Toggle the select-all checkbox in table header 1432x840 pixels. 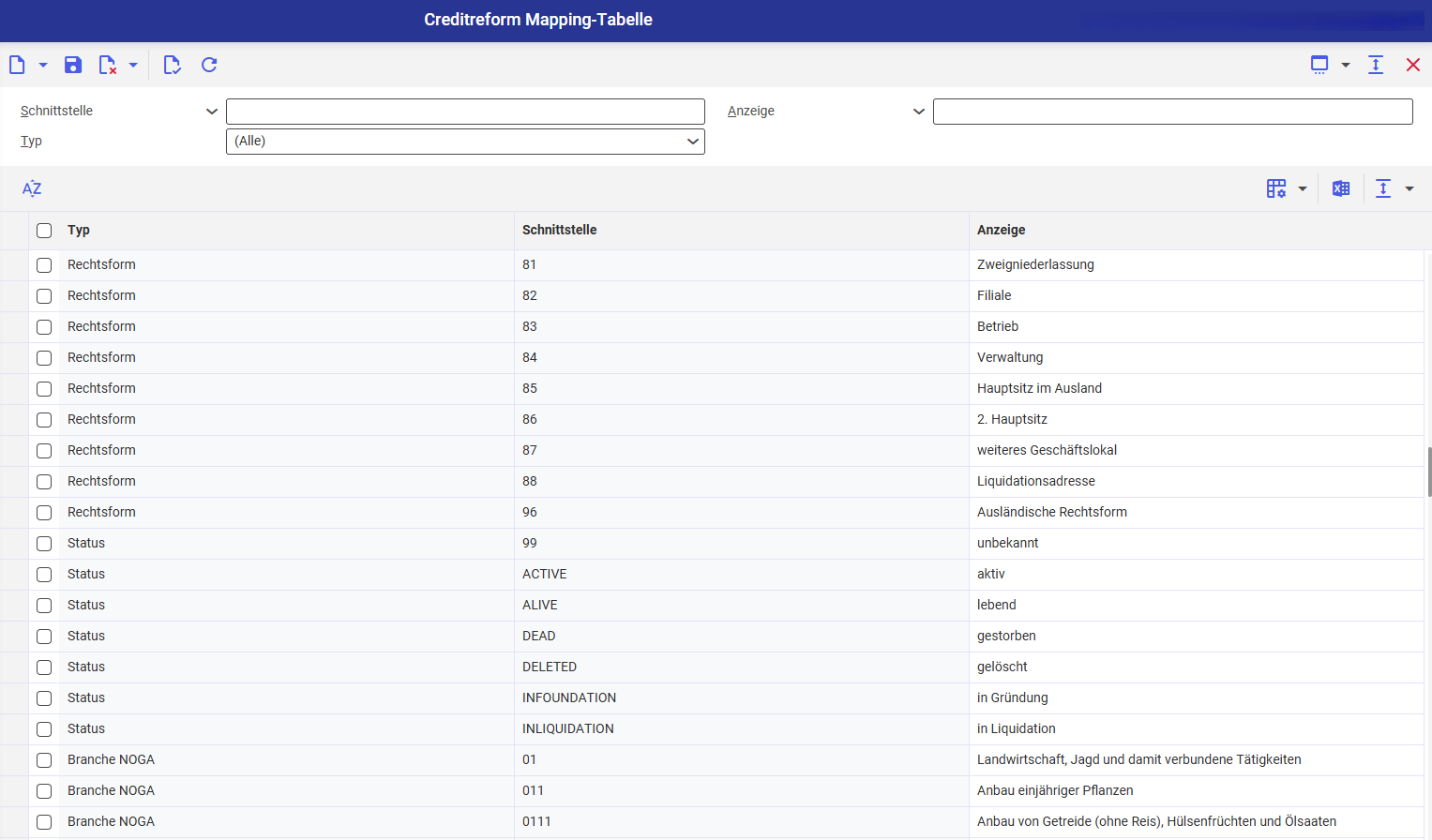pyautogui.click(x=44, y=231)
